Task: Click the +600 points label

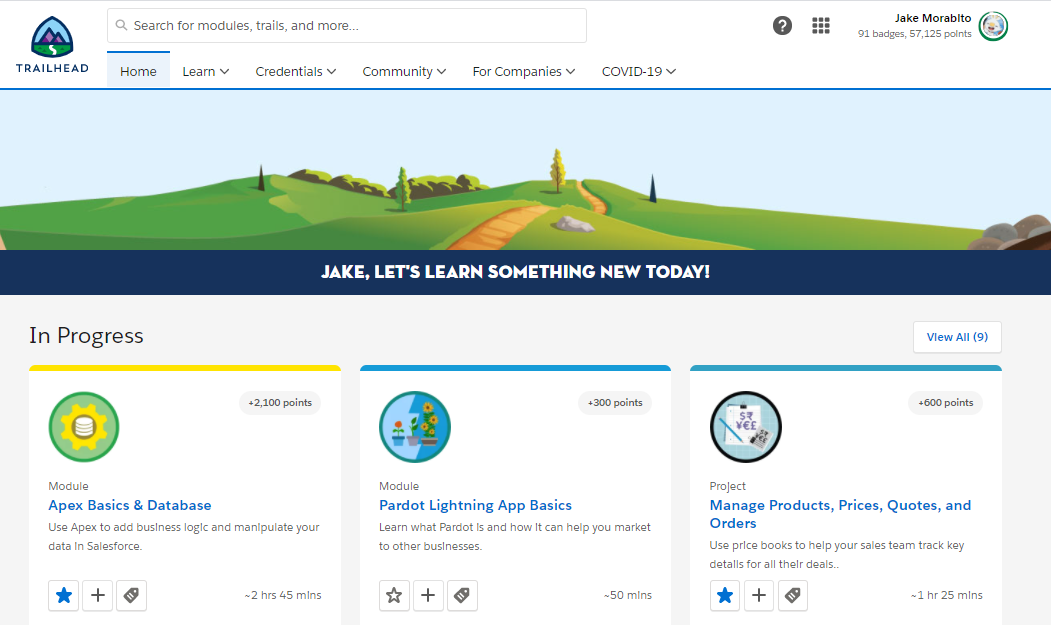Action: [x=946, y=402]
